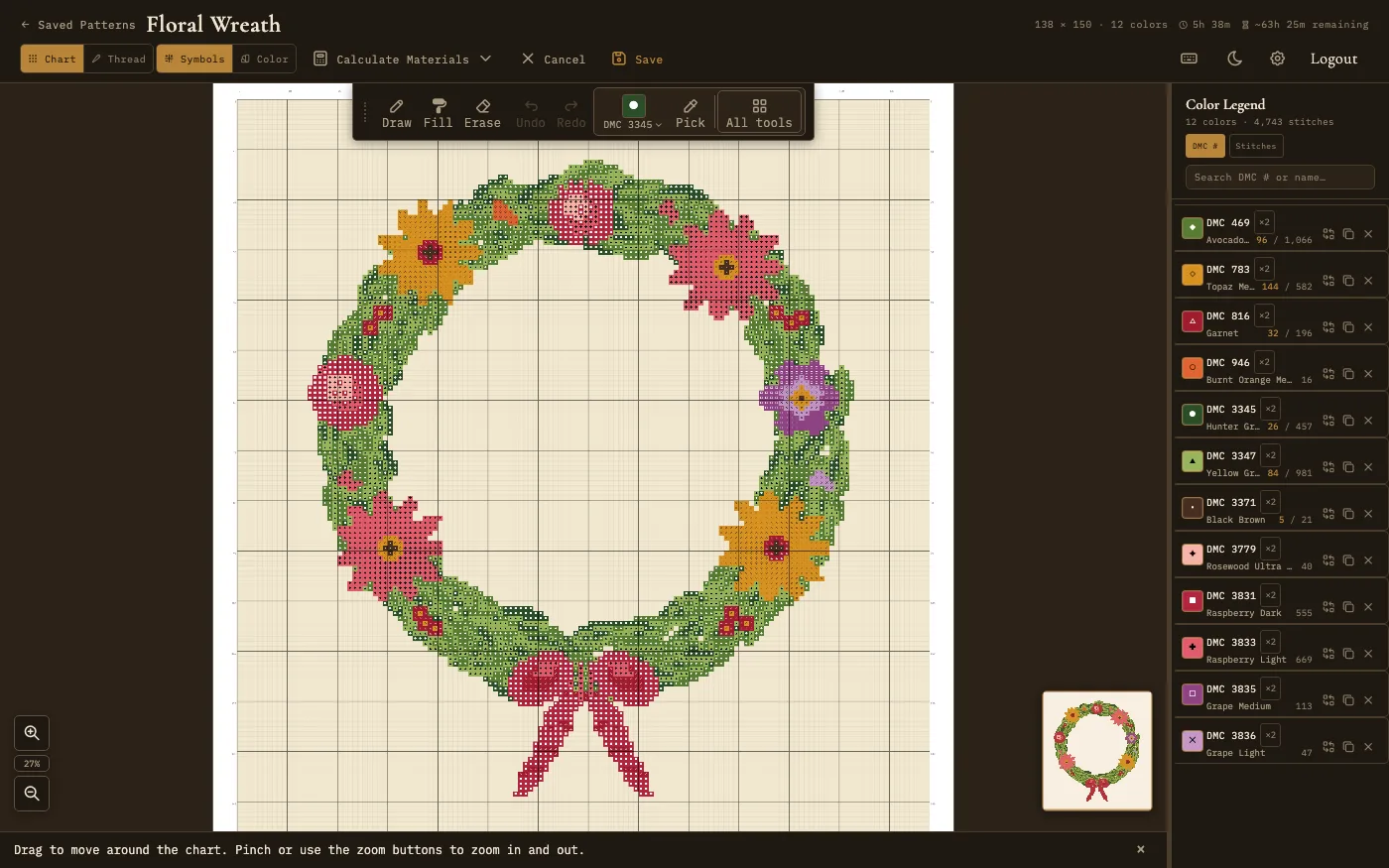Change strand count ×2 for DMC 3831
The image size is (1389, 868).
coord(1270,595)
